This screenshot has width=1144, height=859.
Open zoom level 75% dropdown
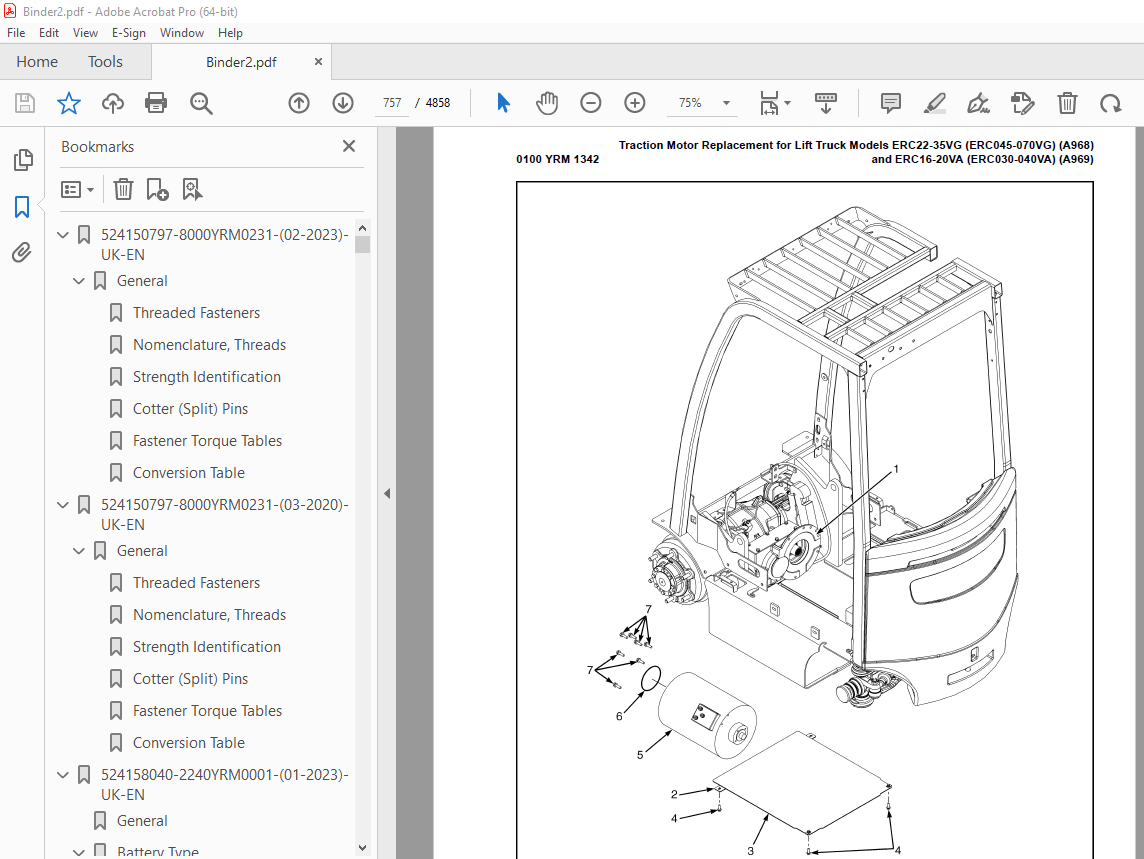point(726,103)
